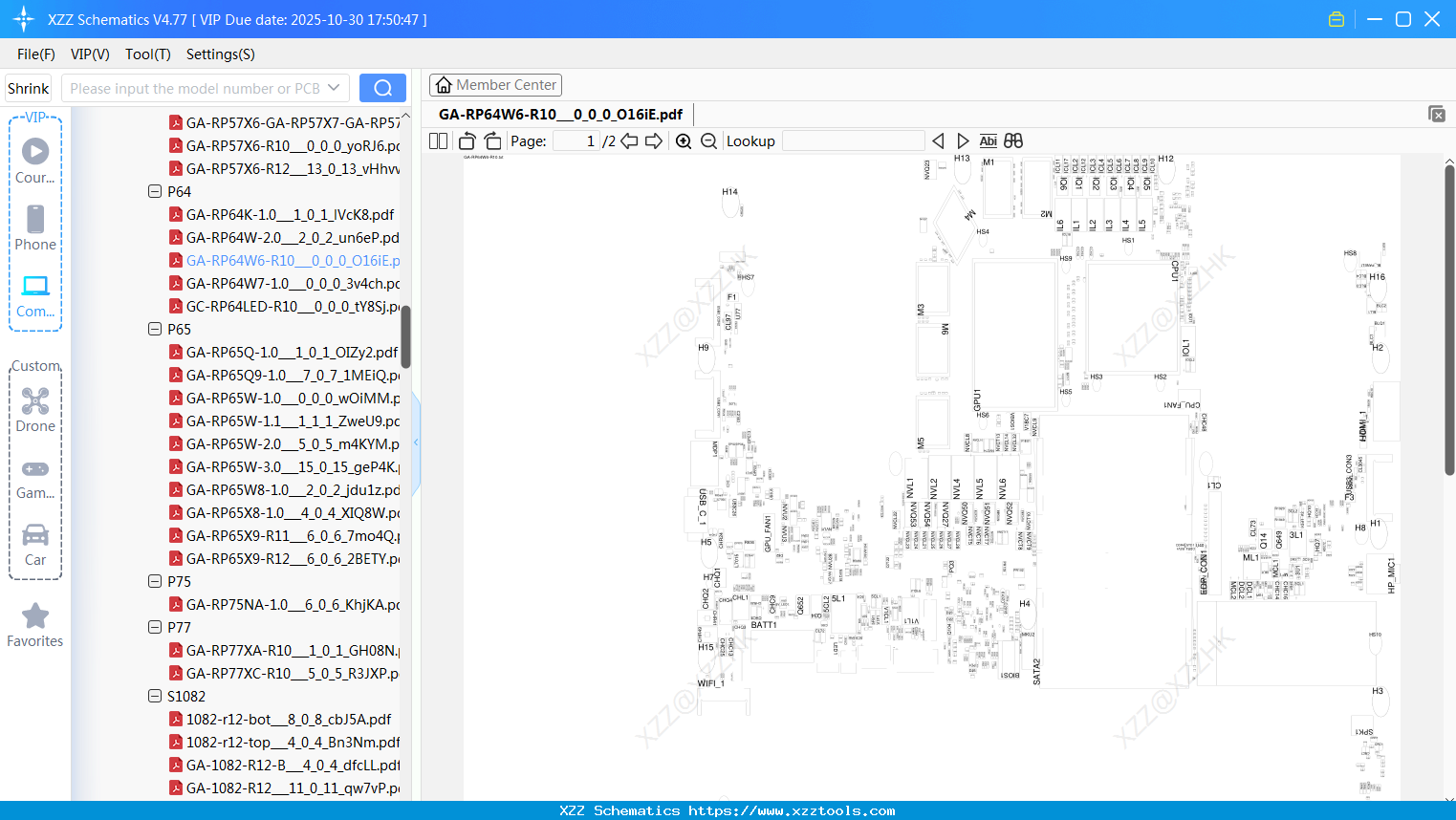Open the VIP(V) menu
Screen dimensions: 1456x820
[90, 54]
